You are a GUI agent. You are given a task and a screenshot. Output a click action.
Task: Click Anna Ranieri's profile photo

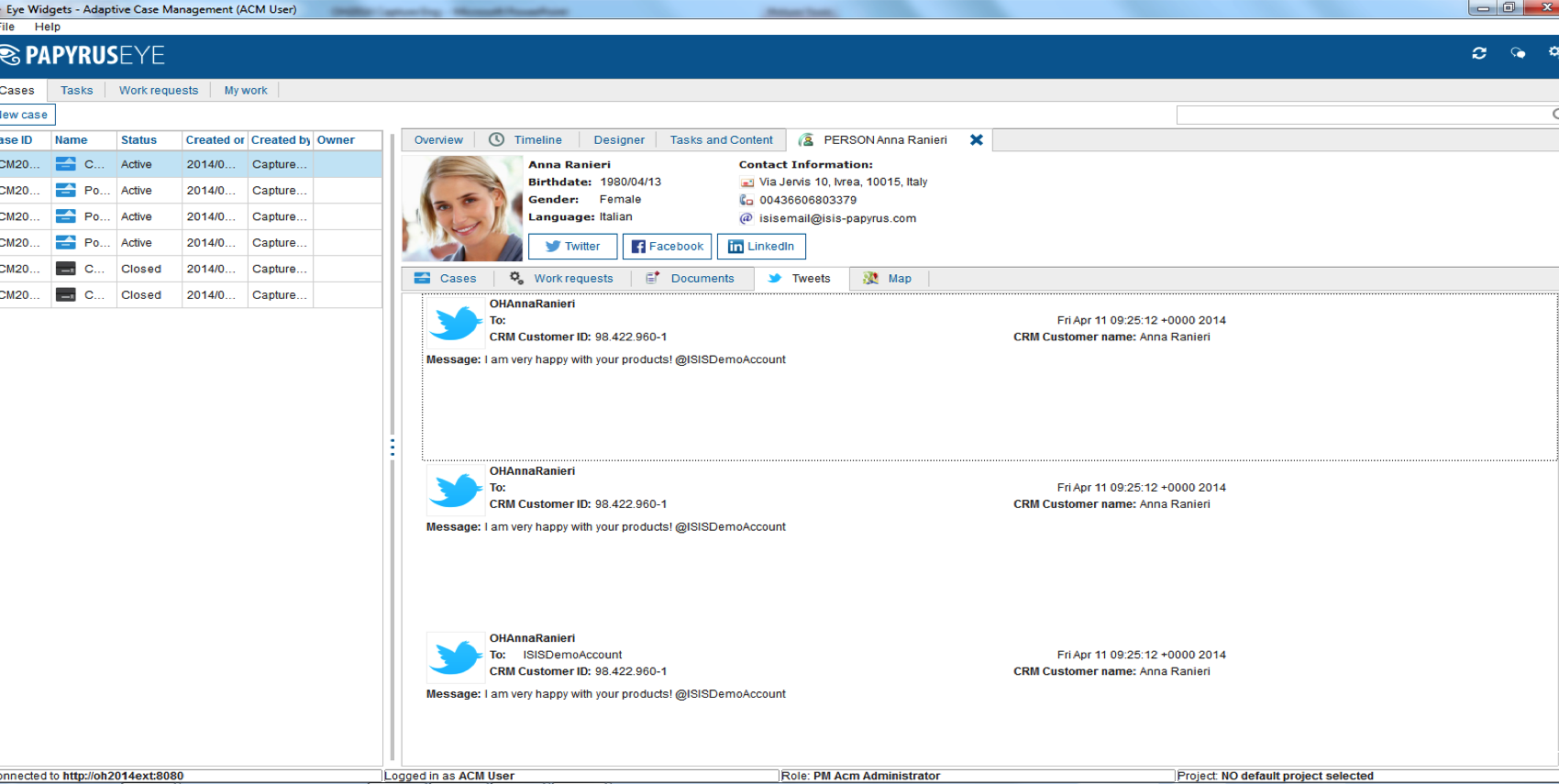(462, 208)
